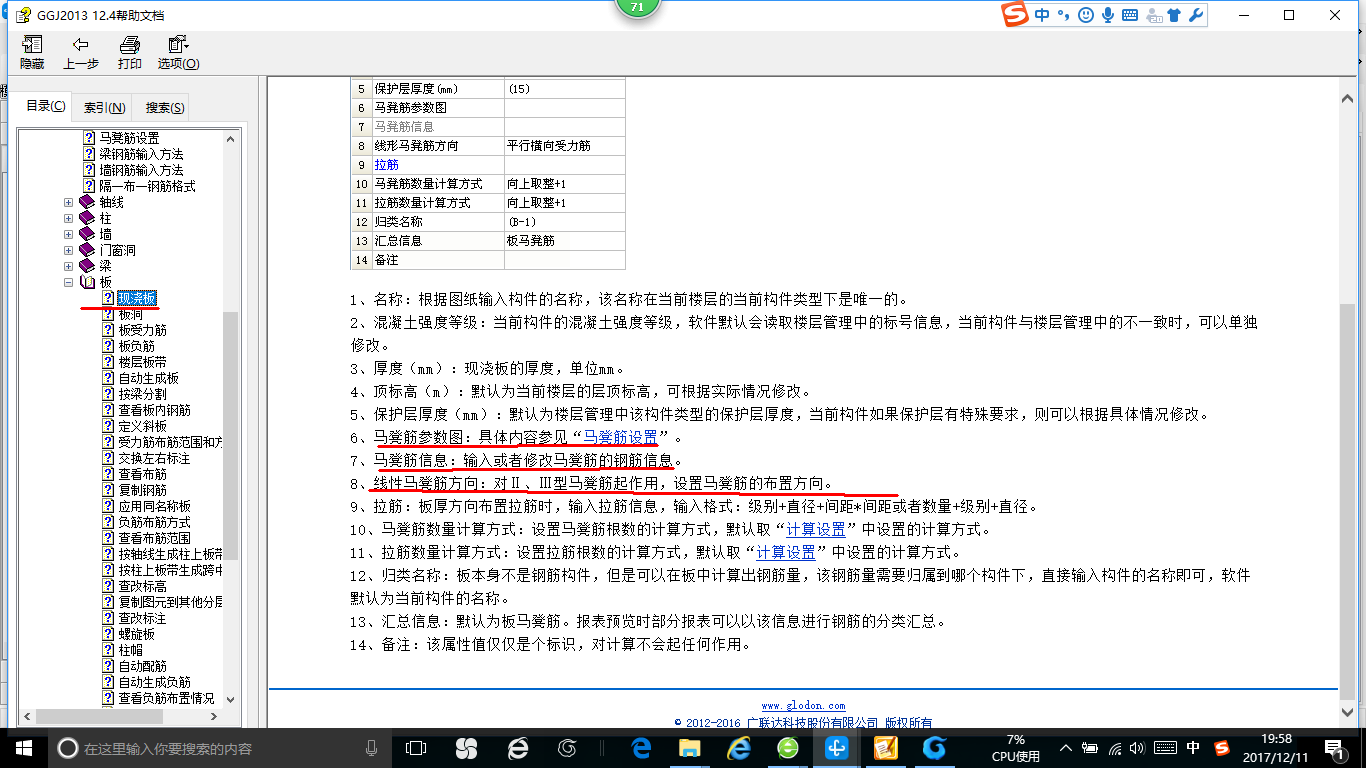Follow the 计算设置 link in item 11
The height and width of the screenshot is (768, 1366).
tap(786, 552)
